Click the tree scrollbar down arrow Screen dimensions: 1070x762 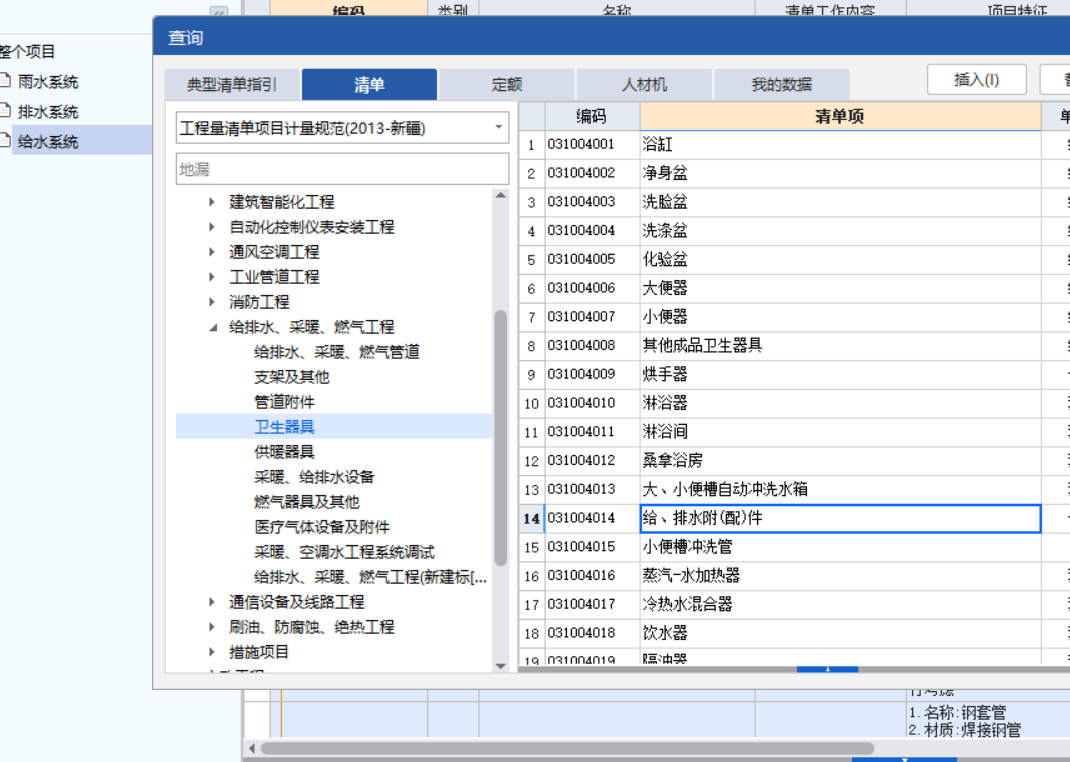point(500,667)
